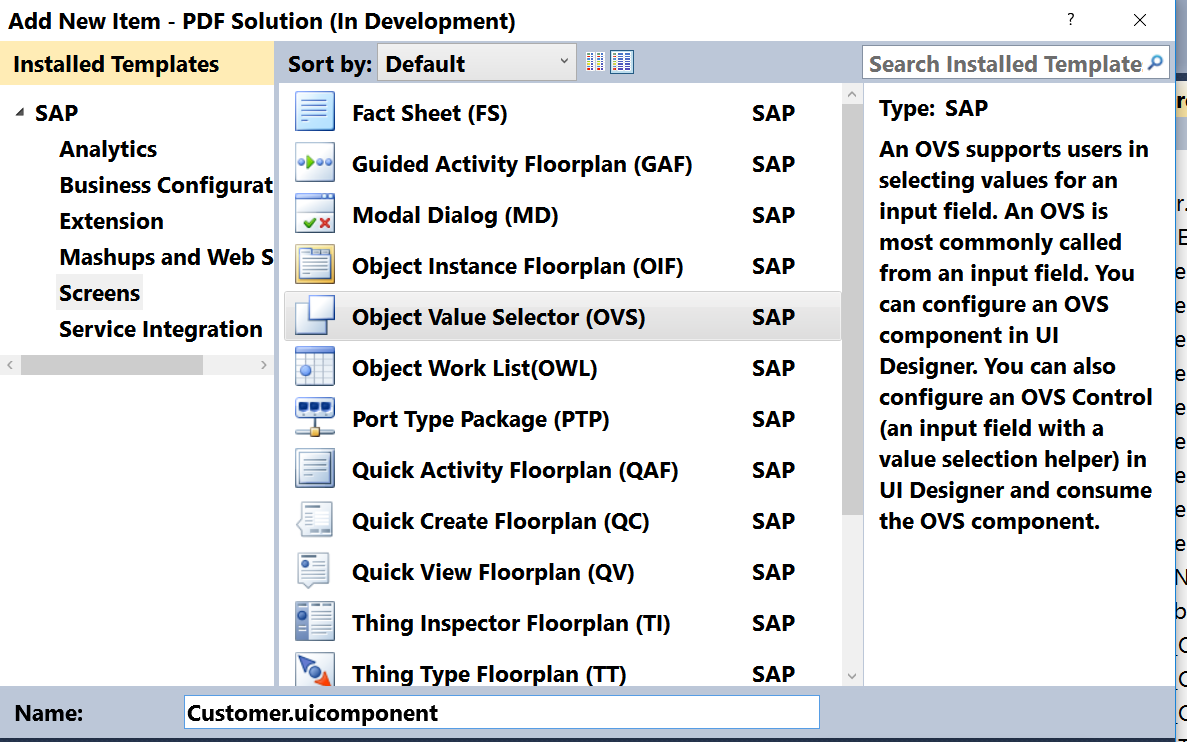Viewport: 1187px width, 742px height.
Task: Select Quick Activity Floorplan (QAF) text
Action: pyautogui.click(x=516, y=470)
